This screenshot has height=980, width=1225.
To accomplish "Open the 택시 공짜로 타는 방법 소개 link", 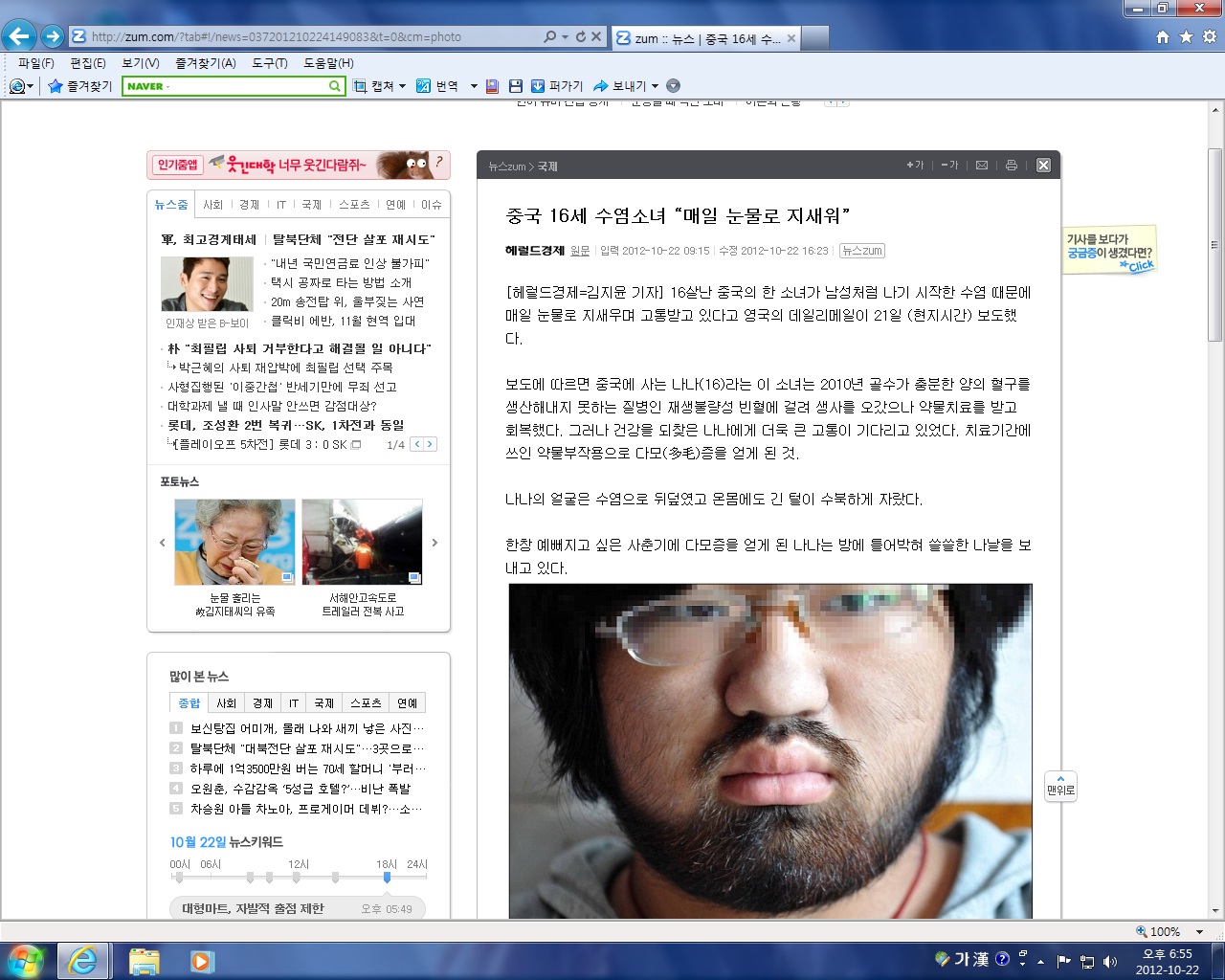I will 341,282.
